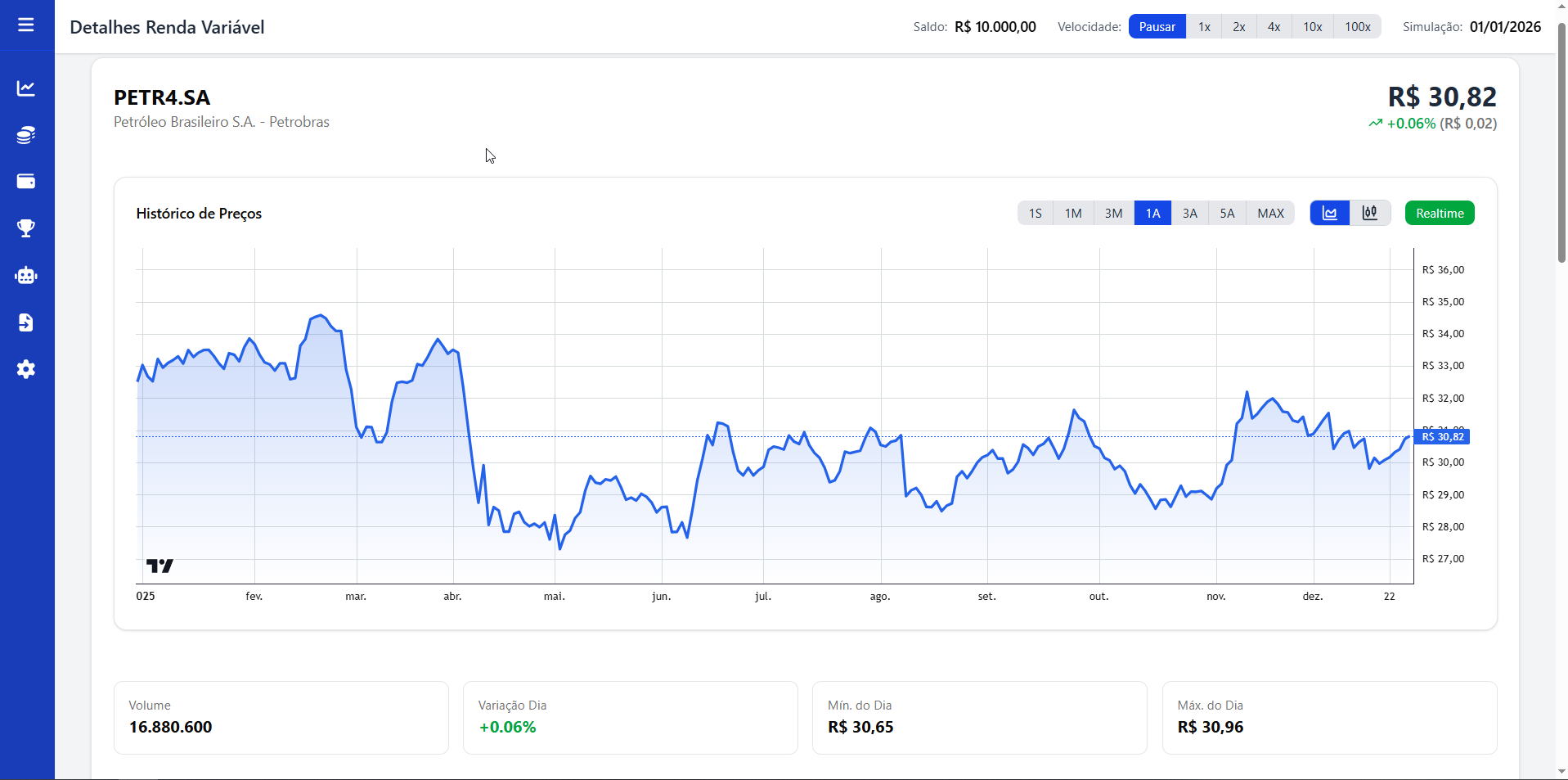Set simulation speed to 100x
Image resolution: width=1568 pixels, height=780 pixels.
(1358, 27)
